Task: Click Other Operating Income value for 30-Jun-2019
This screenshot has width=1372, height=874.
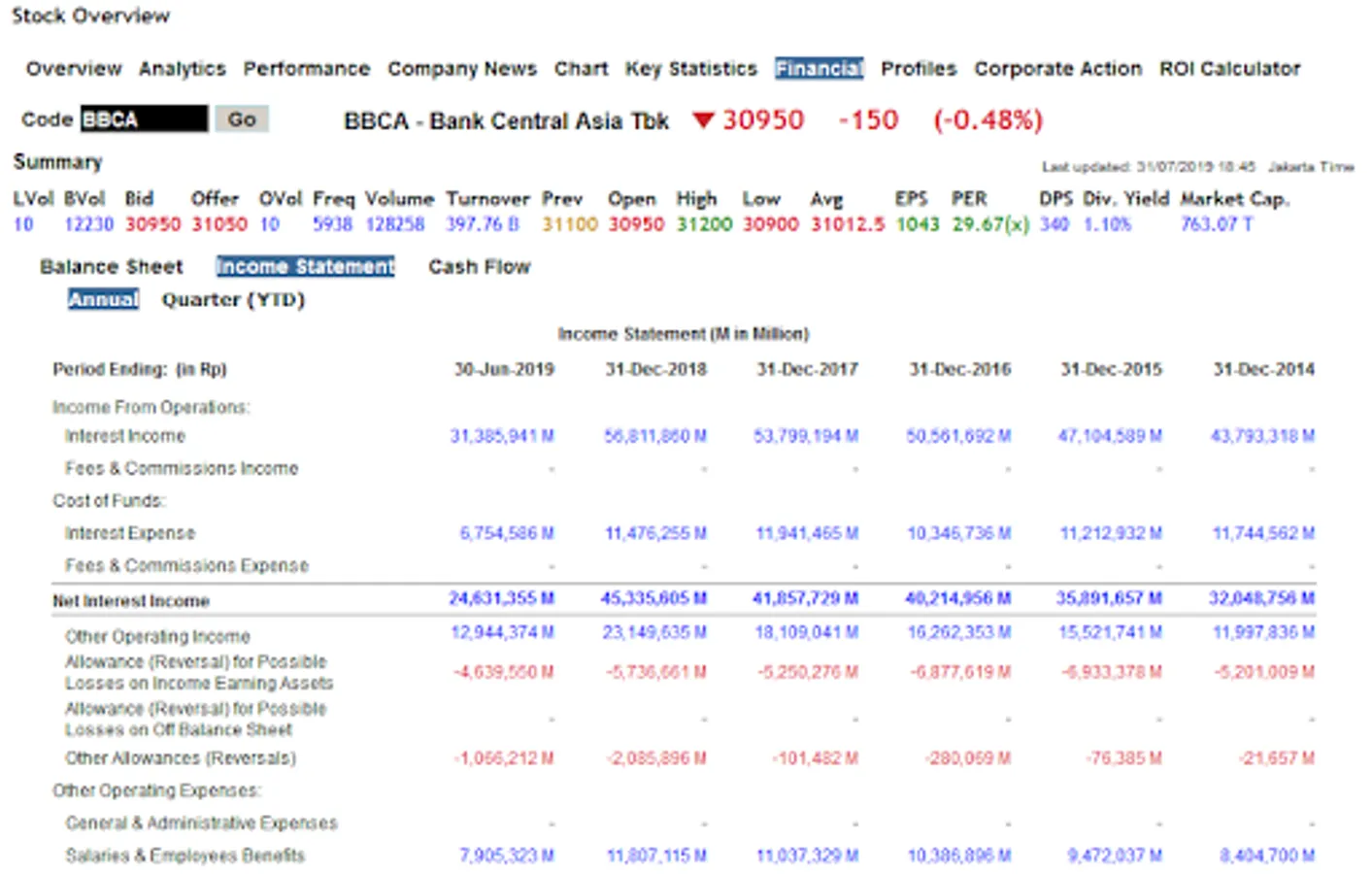Action: tap(502, 633)
